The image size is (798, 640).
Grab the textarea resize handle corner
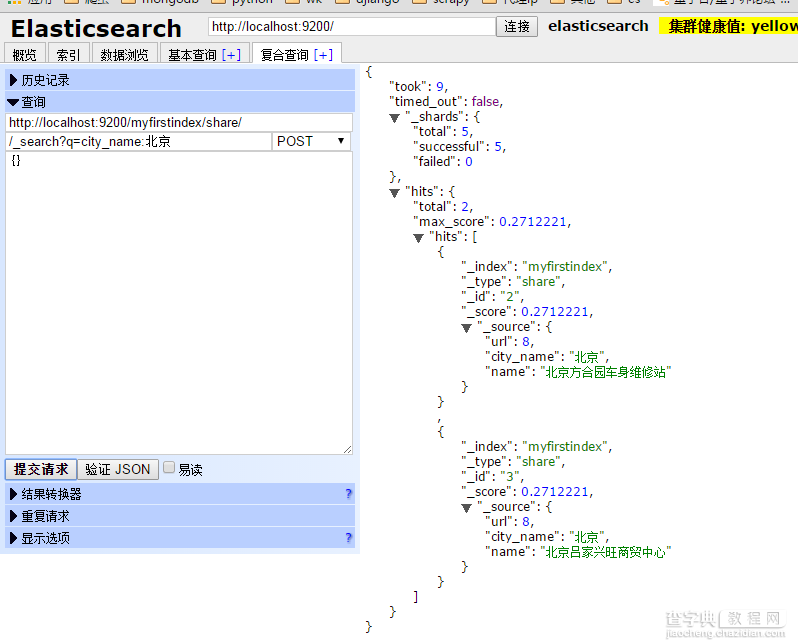pos(348,449)
